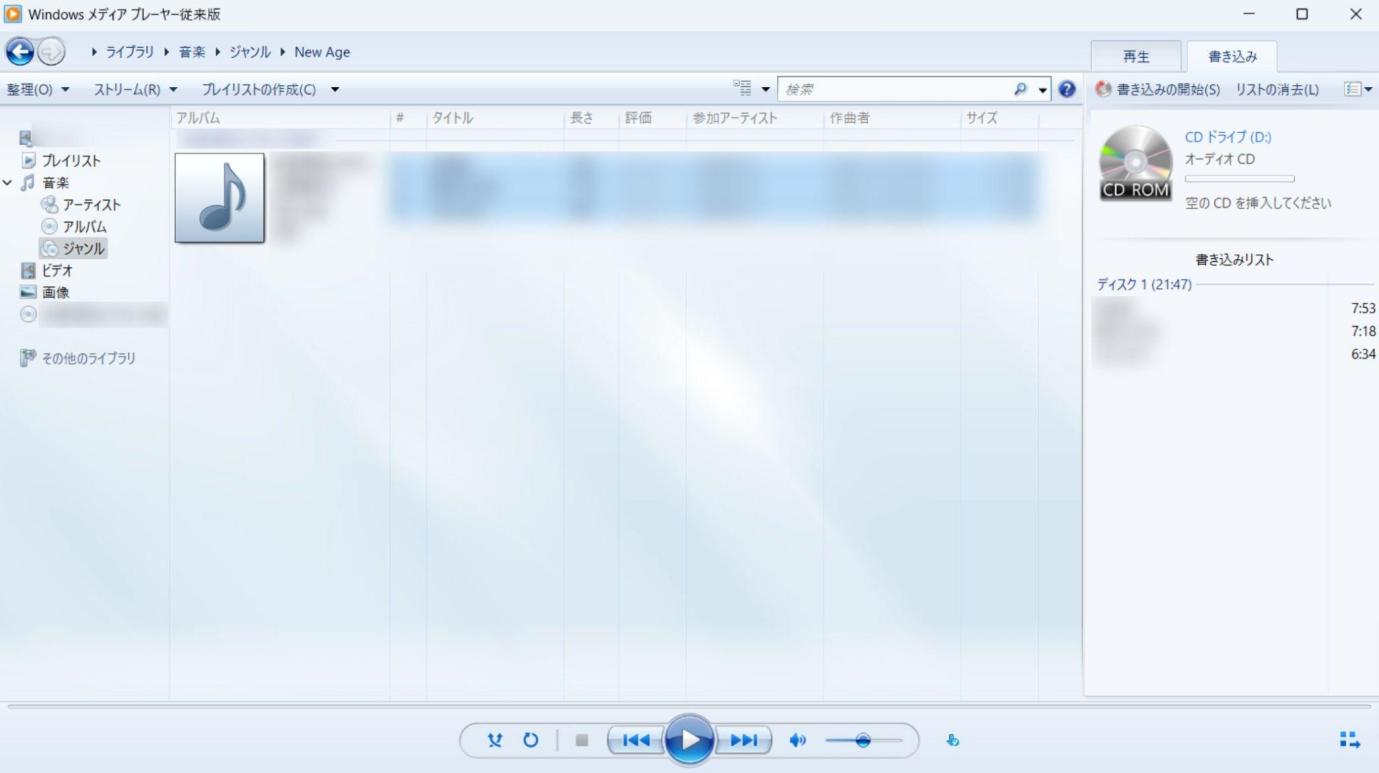Open the help question mark icon
Screen dimensions: 1379x773
tap(1067, 90)
